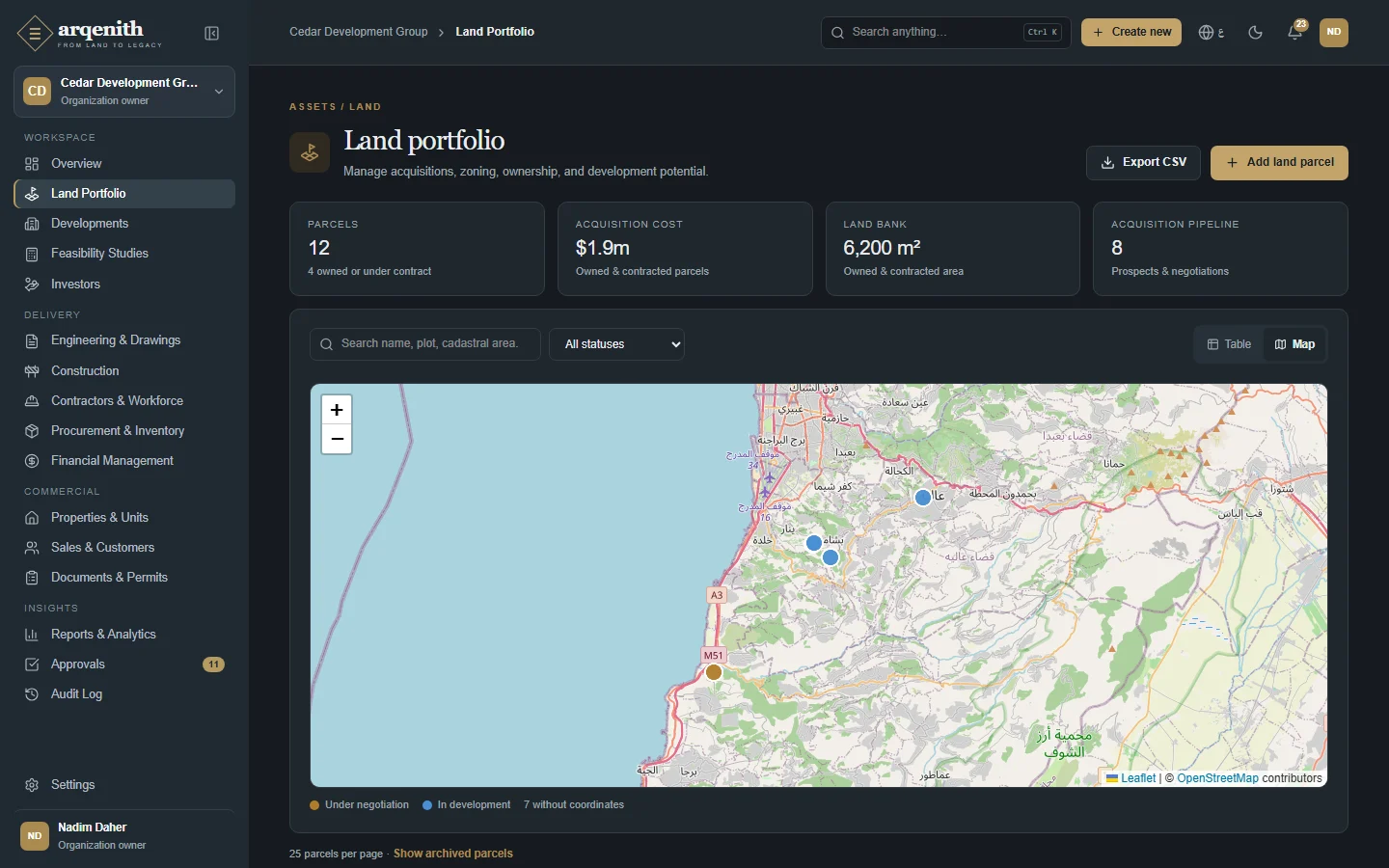1389x868 pixels.
Task: Click the Properties & Units home icon
Action: pyautogui.click(x=32, y=518)
